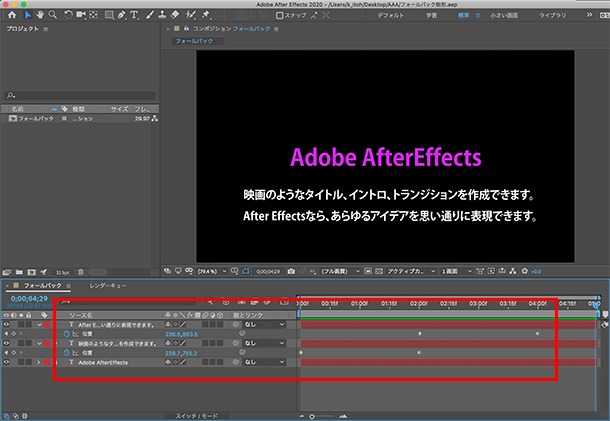Select the Hand tool
Screen dimensions: 610x421
[40, 15]
